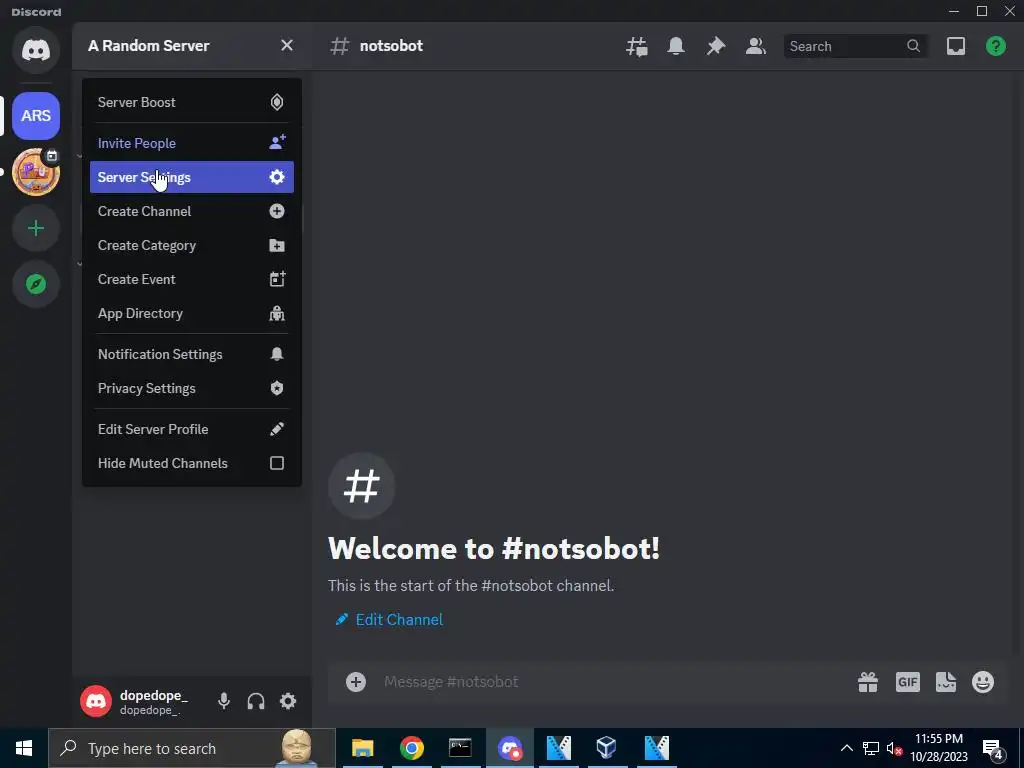Select Invite People menu entry

pyautogui.click(x=191, y=143)
